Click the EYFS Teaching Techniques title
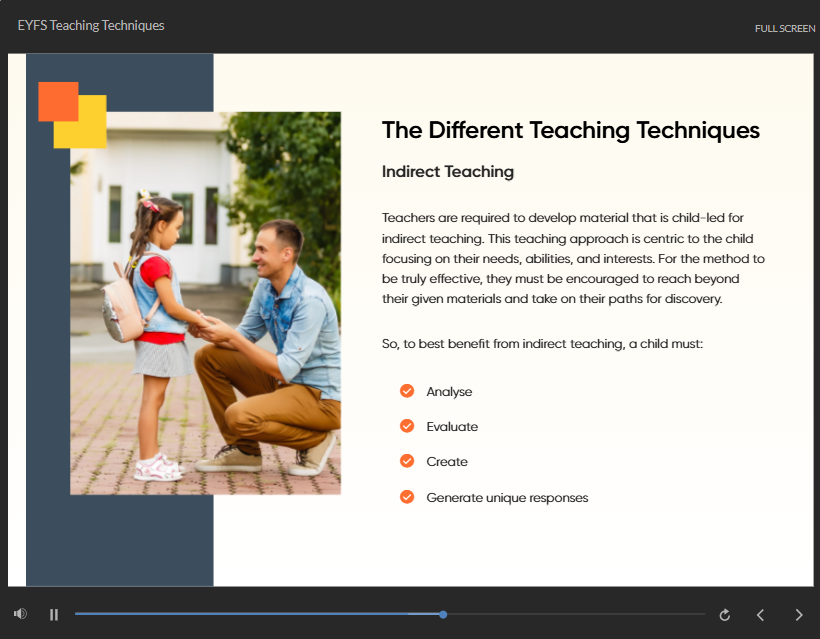The image size is (820, 639). pyautogui.click(x=91, y=25)
